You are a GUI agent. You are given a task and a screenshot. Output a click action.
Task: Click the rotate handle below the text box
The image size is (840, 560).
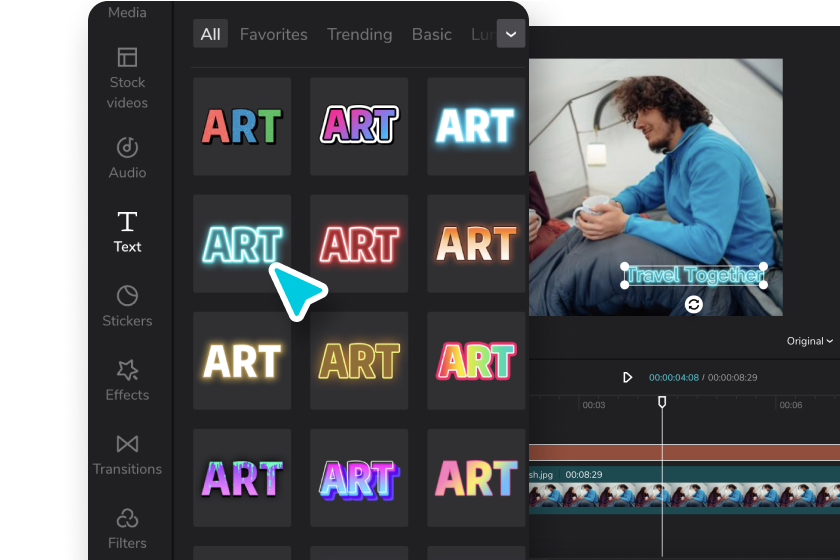694,304
